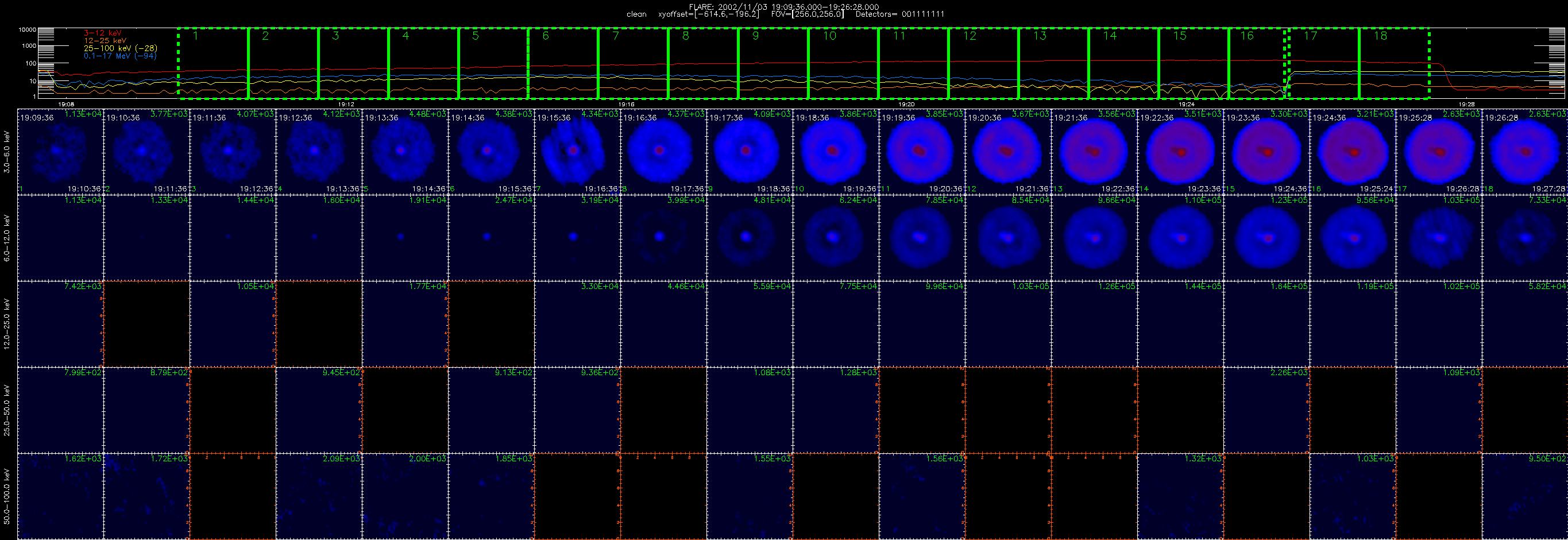Open the 3.0-6.0 keV image starting 19:26:28
The image size is (1568, 540).
(1525, 152)
